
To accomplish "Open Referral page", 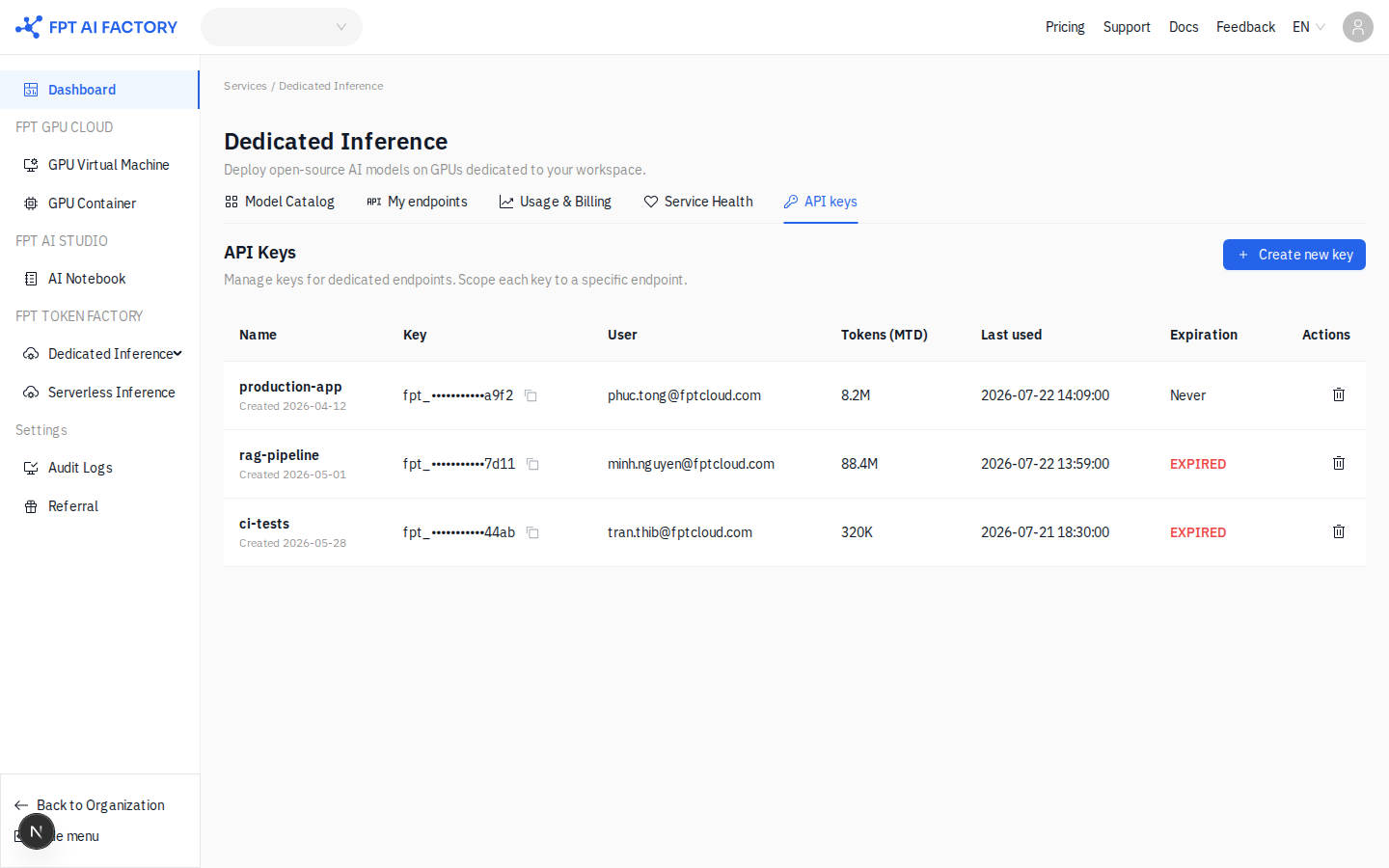I will [99, 506].
